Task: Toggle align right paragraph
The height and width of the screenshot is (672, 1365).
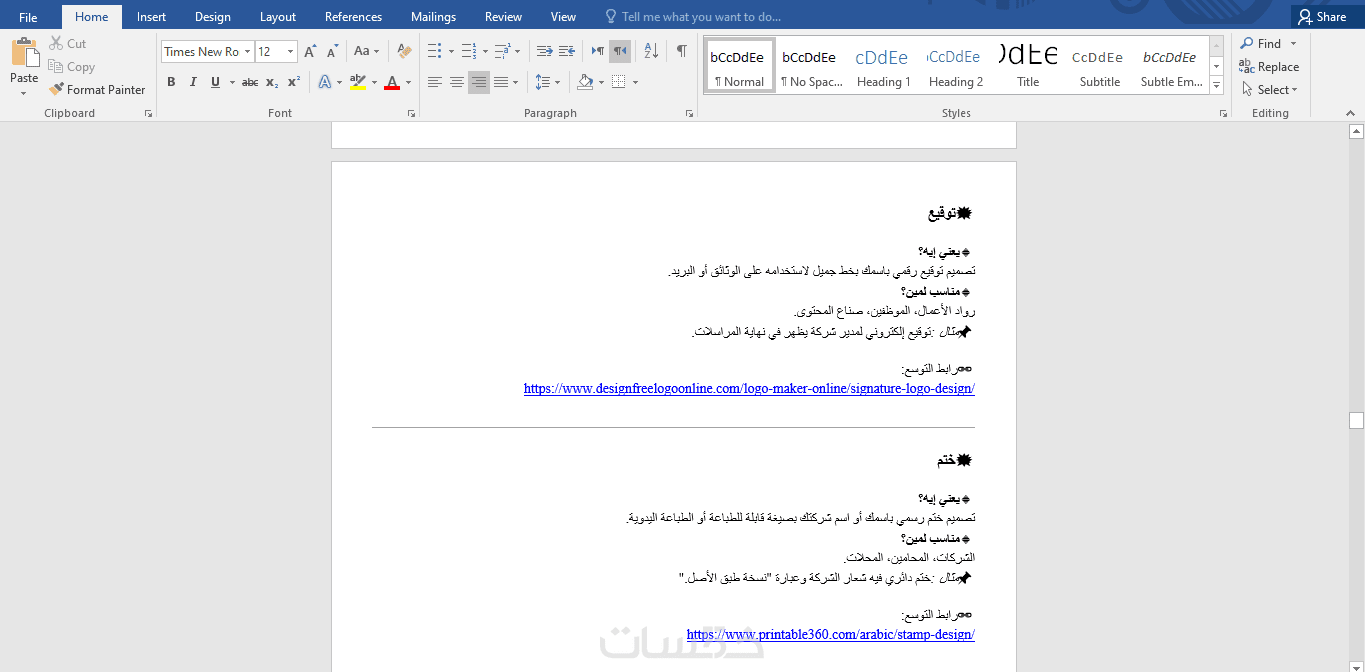Action: [x=479, y=82]
